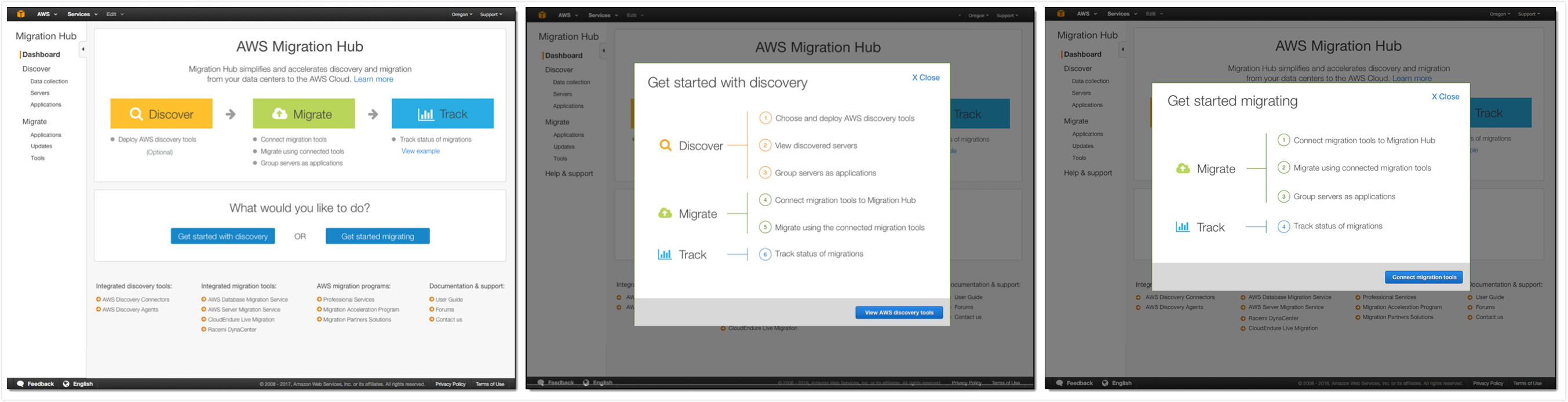Click step 6 circle in discovery dialog
This screenshot has width=1568, height=402.
[x=765, y=254]
